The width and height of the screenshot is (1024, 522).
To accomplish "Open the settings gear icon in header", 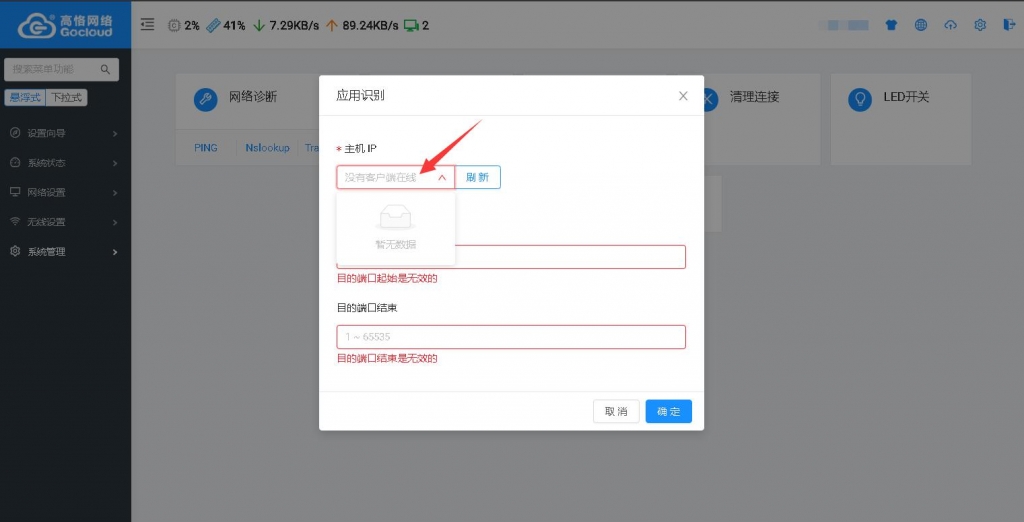I will tap(980, 25).
